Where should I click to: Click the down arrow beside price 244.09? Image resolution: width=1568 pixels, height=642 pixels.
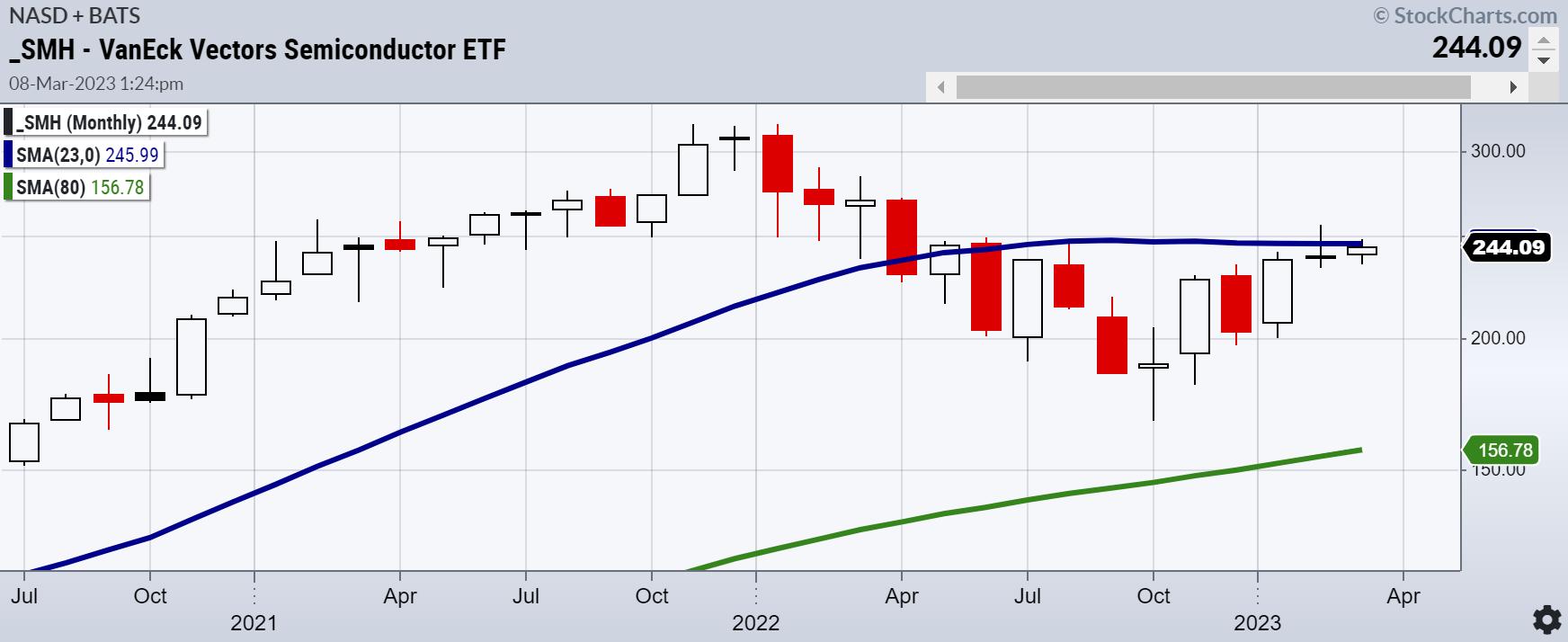[x=1544, y=60]
